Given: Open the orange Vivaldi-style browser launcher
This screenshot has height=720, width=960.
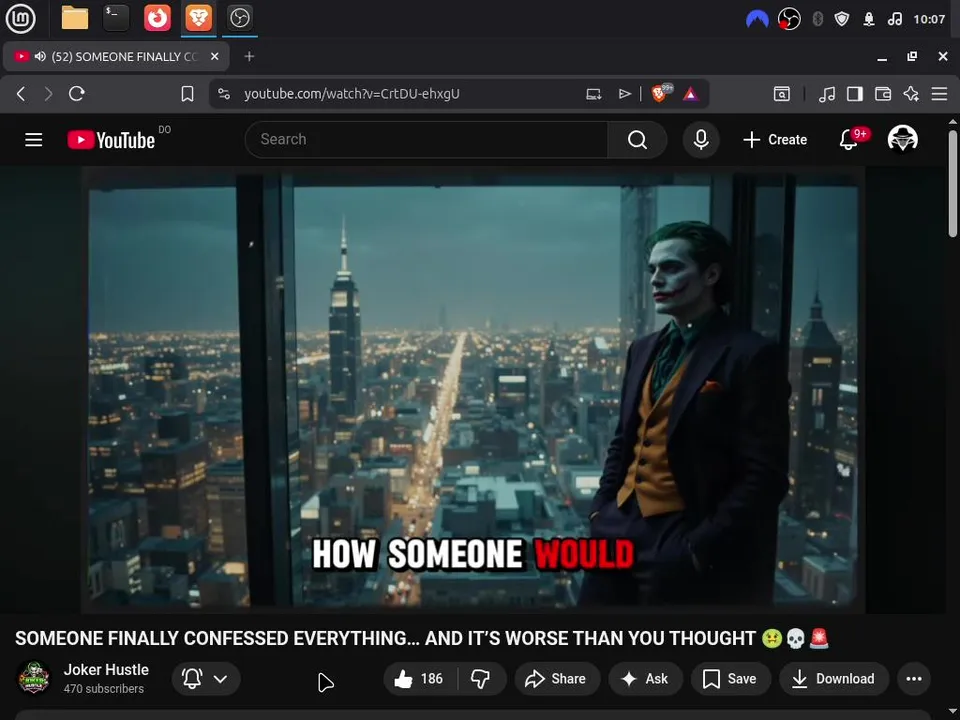Looking at the screenshot, I should click(x=157, y=18).
